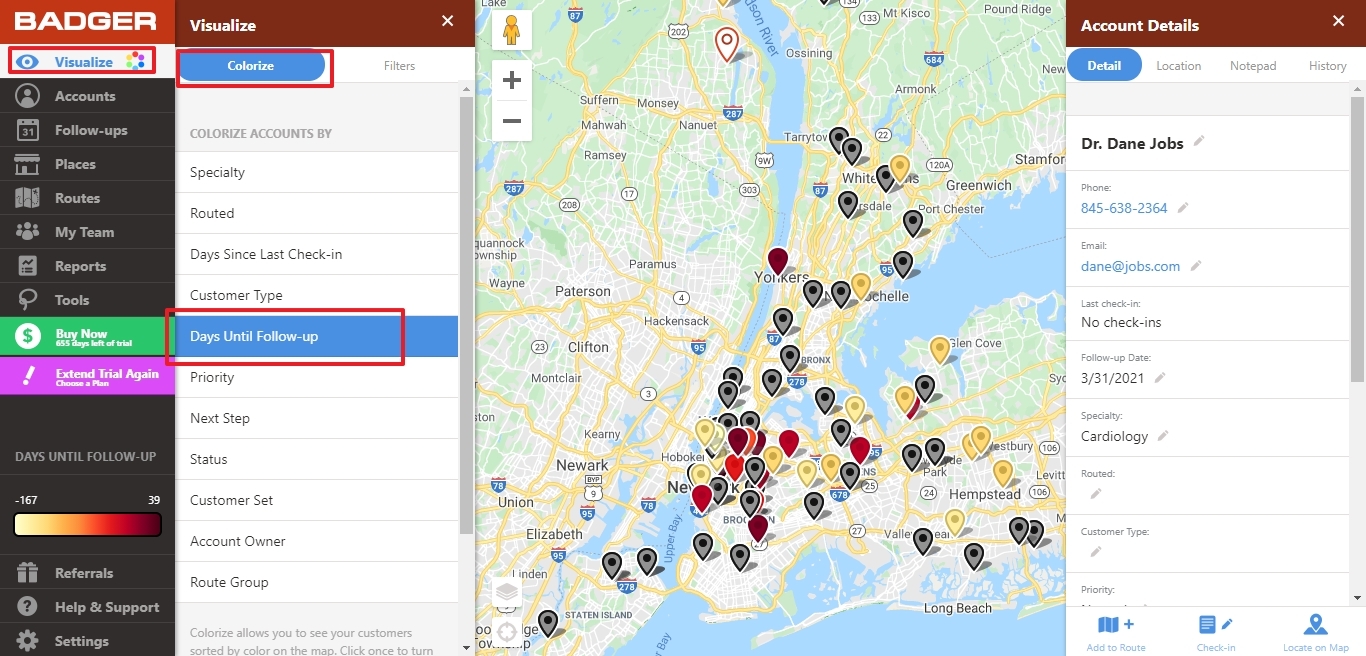
Task: Check in to Dr. Dane Jobs
Action: pyautogui.click(x=1215, y=633)
